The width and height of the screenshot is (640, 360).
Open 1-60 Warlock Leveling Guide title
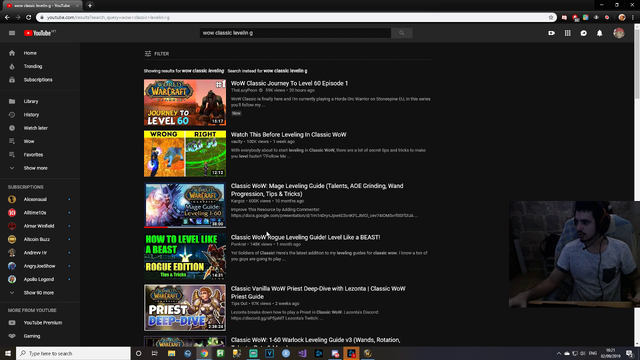[316, 340]
